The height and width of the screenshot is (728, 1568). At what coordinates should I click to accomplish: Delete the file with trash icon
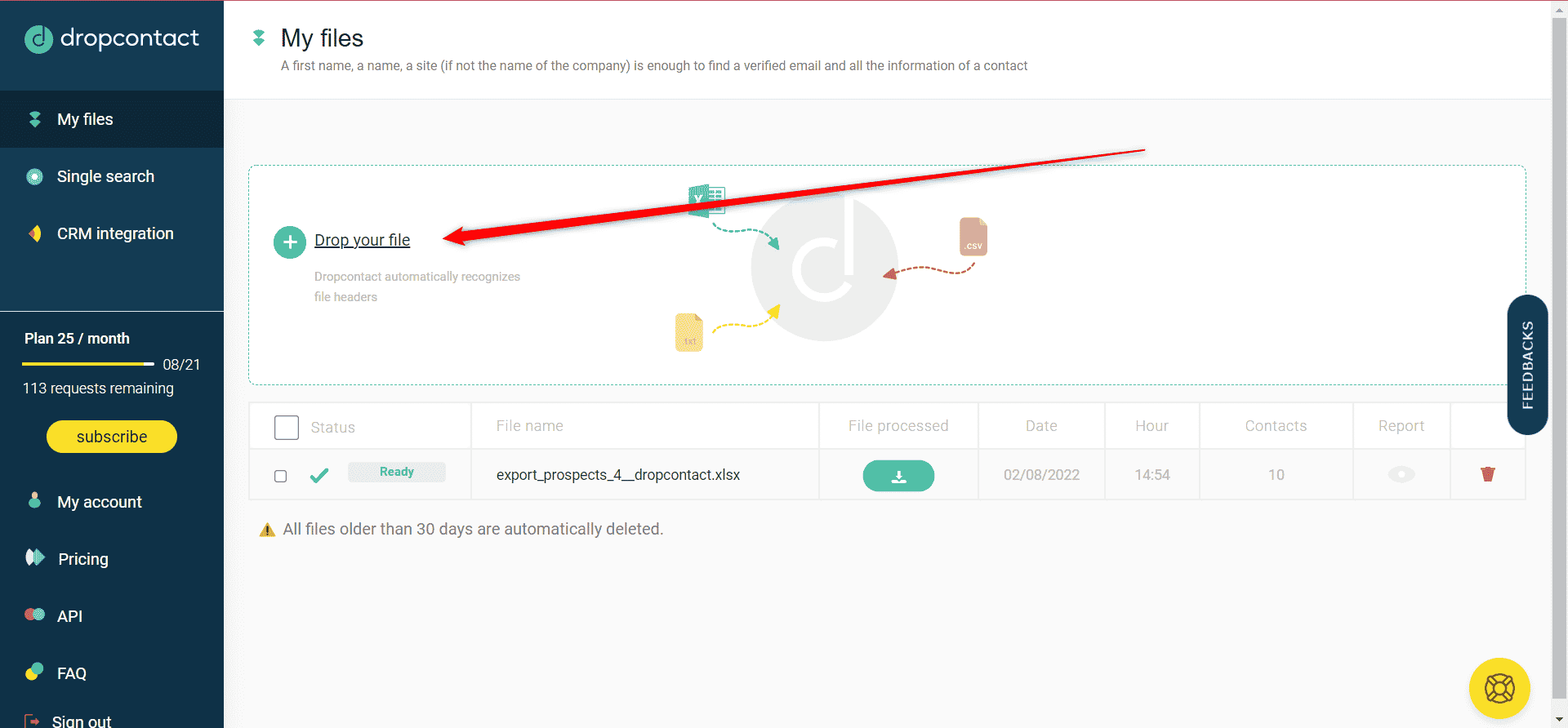tap(1488, 474)
